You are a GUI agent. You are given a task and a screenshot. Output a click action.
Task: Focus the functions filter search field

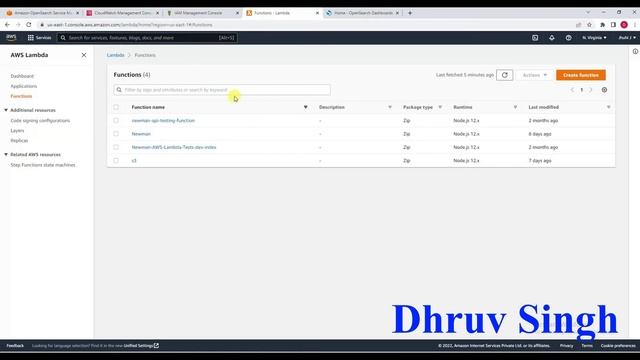pos(222,90)
